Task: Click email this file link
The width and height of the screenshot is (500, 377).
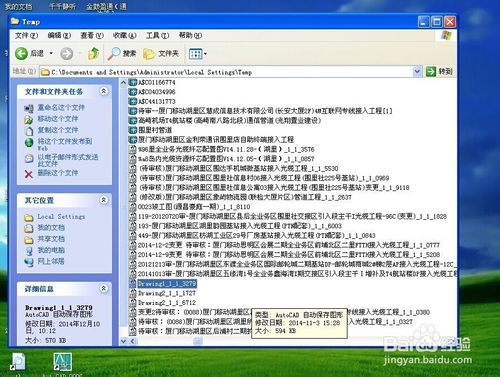Action: (x=68, y=160)
